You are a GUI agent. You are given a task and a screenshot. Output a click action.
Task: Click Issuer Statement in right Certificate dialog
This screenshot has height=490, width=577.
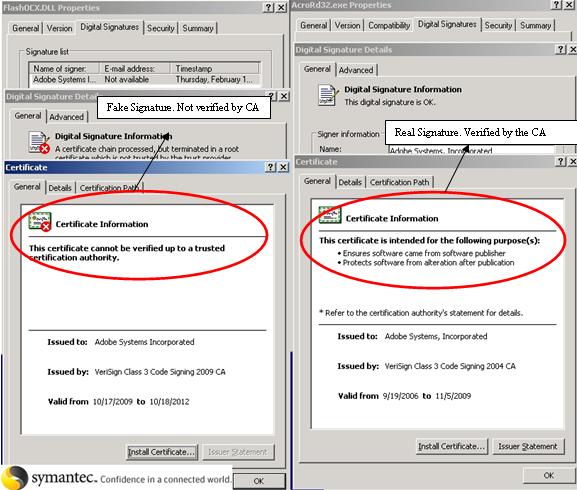point(528,447)
